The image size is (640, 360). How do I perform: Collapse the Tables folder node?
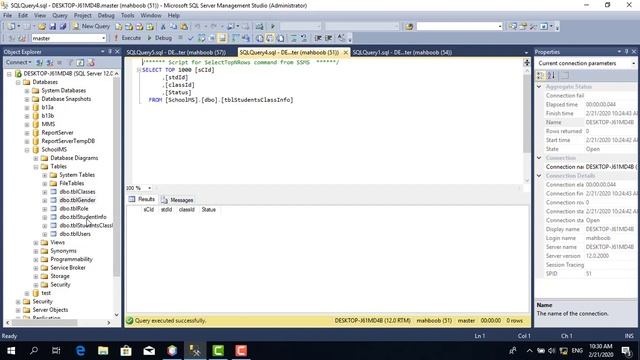pos(36,167)
